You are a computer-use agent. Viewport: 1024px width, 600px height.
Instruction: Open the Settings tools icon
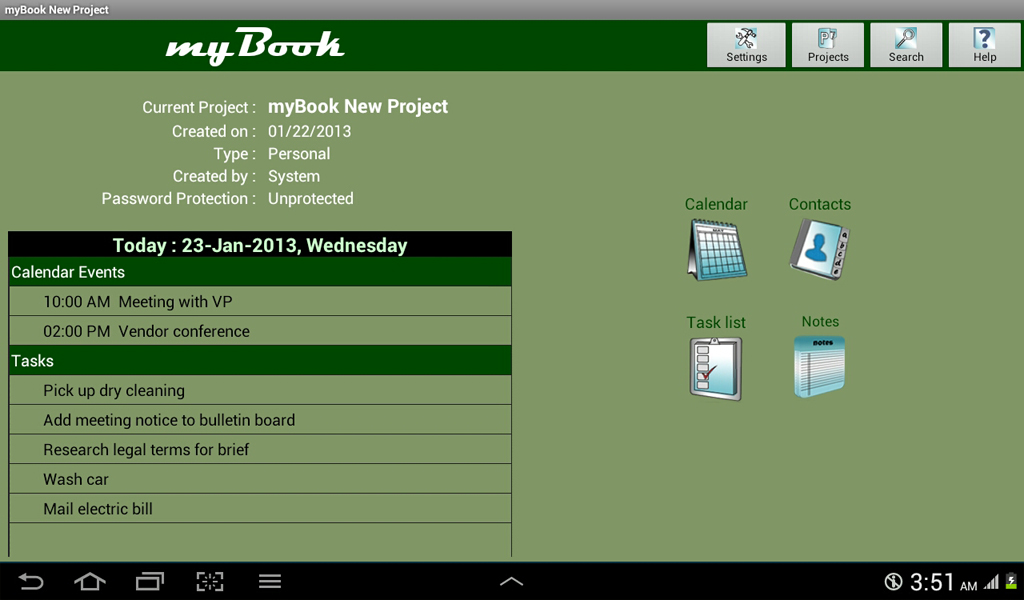[x=746, y=44]
